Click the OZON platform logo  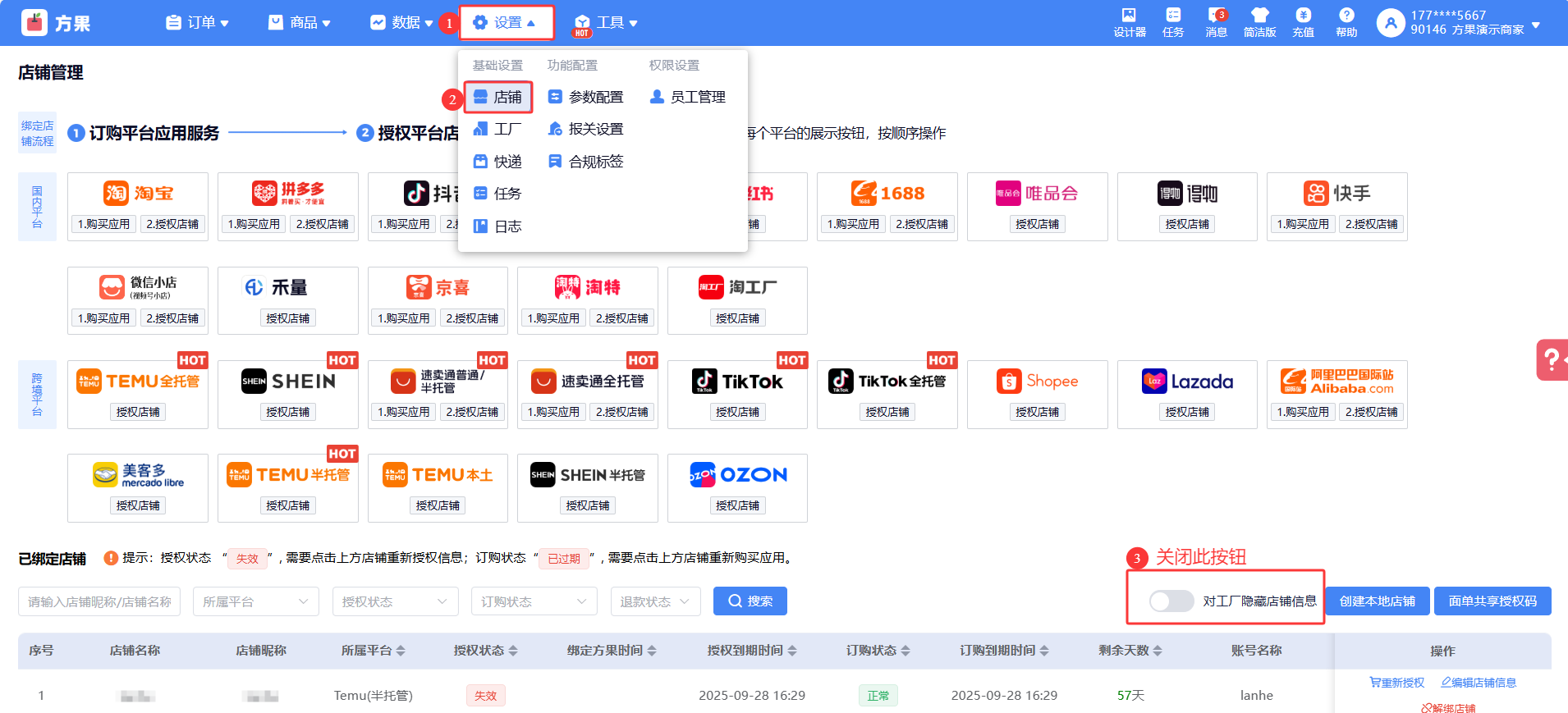[738, 475]
